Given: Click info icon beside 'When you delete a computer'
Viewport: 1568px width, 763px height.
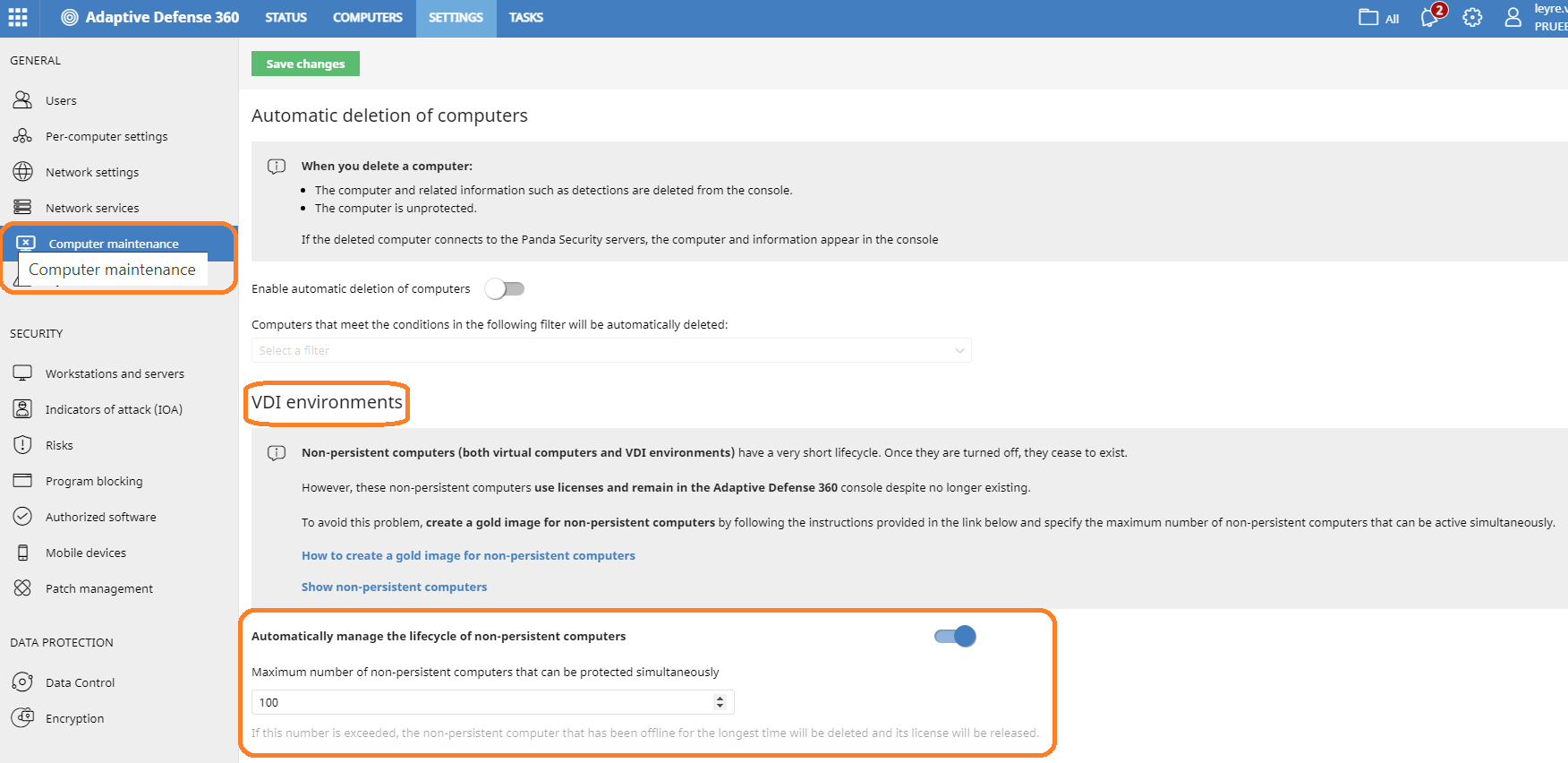Looking at the screenshot, I should [277, 167].
